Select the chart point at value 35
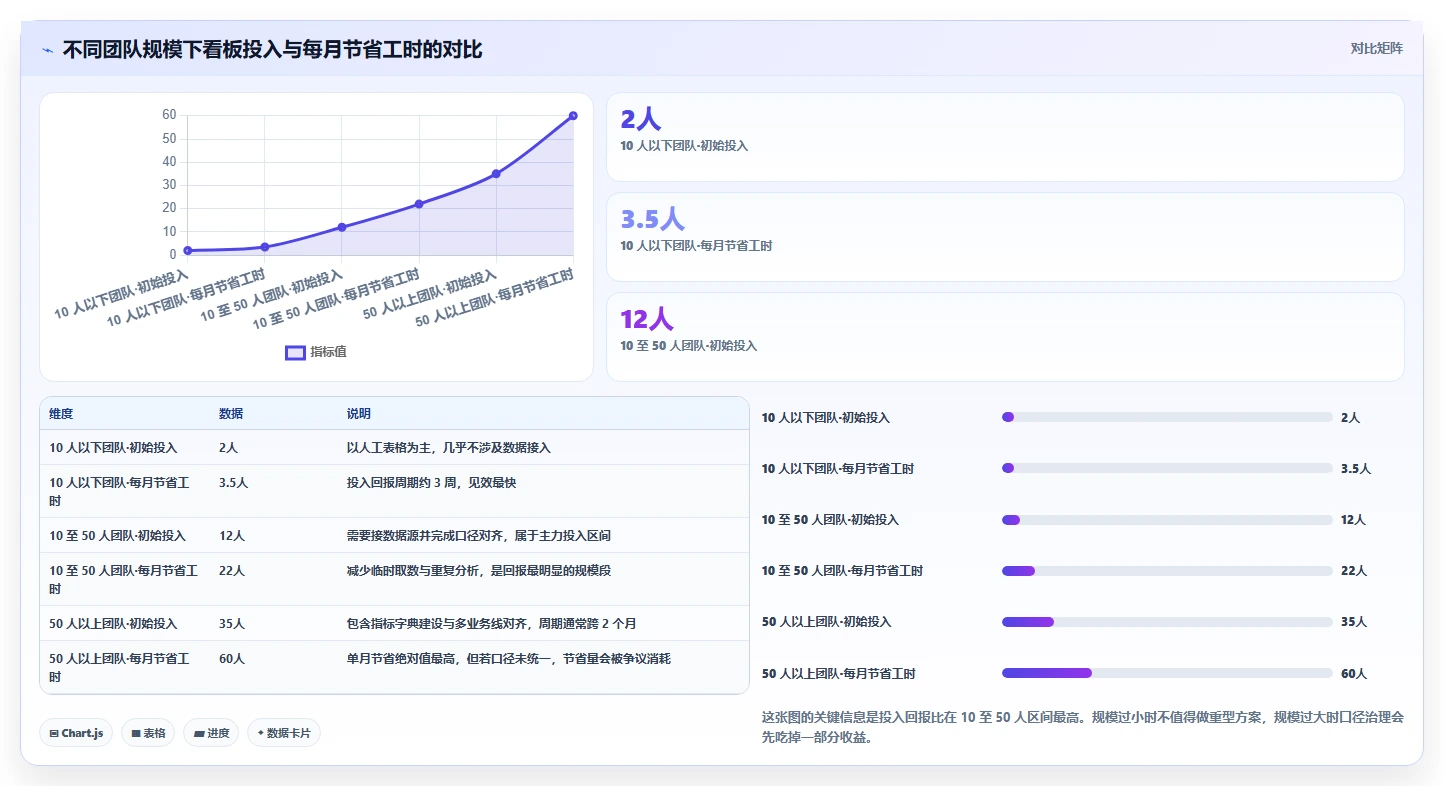 [x=496, y=174]
